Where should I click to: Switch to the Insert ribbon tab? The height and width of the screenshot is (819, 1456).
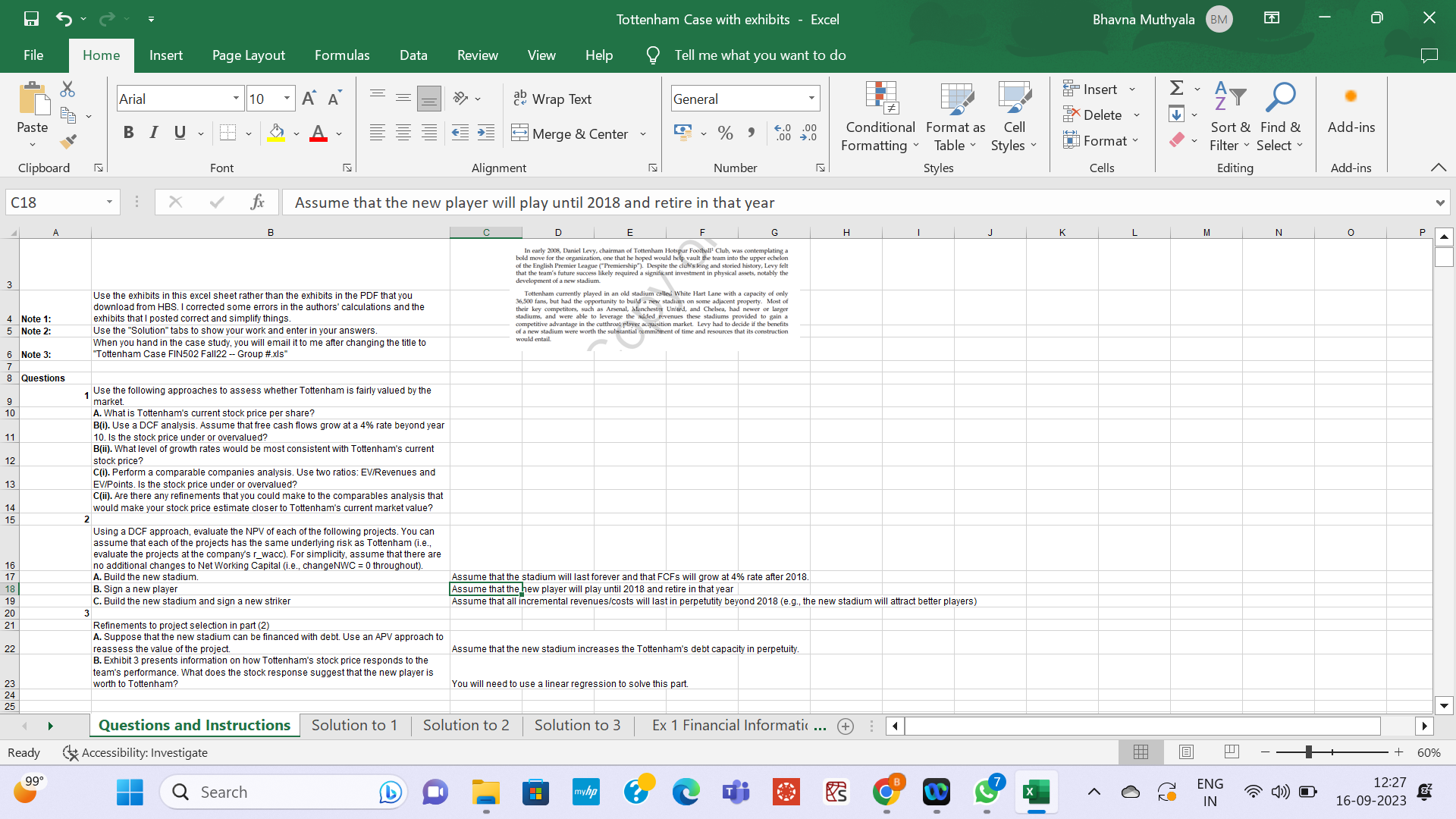click(165, 55)
